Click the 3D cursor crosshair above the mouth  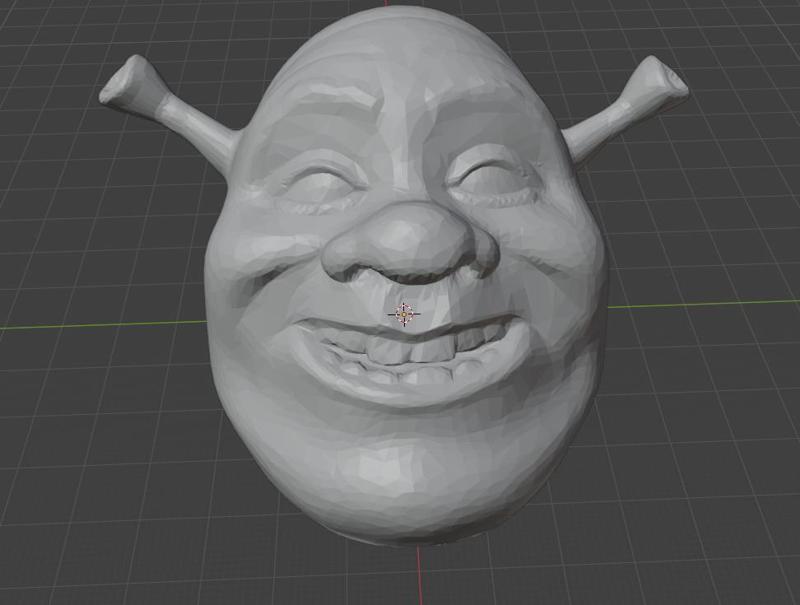404,314
